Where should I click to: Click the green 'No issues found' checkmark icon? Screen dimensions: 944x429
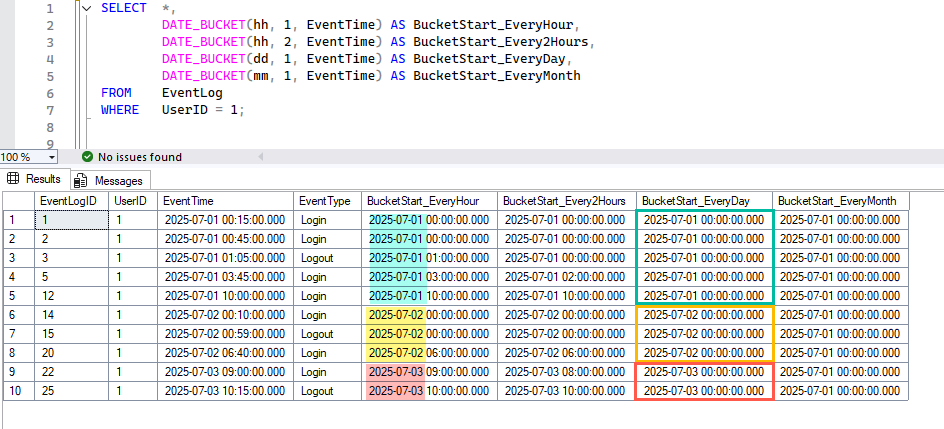(x=87, y=157)
